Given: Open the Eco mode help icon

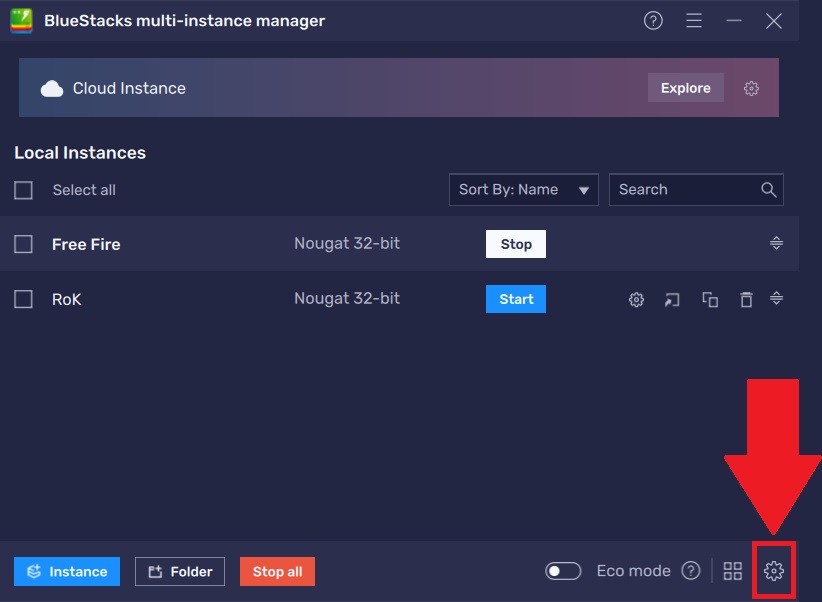Looking at the screenshot, I should pyautogui.click(x=691, y=571).
